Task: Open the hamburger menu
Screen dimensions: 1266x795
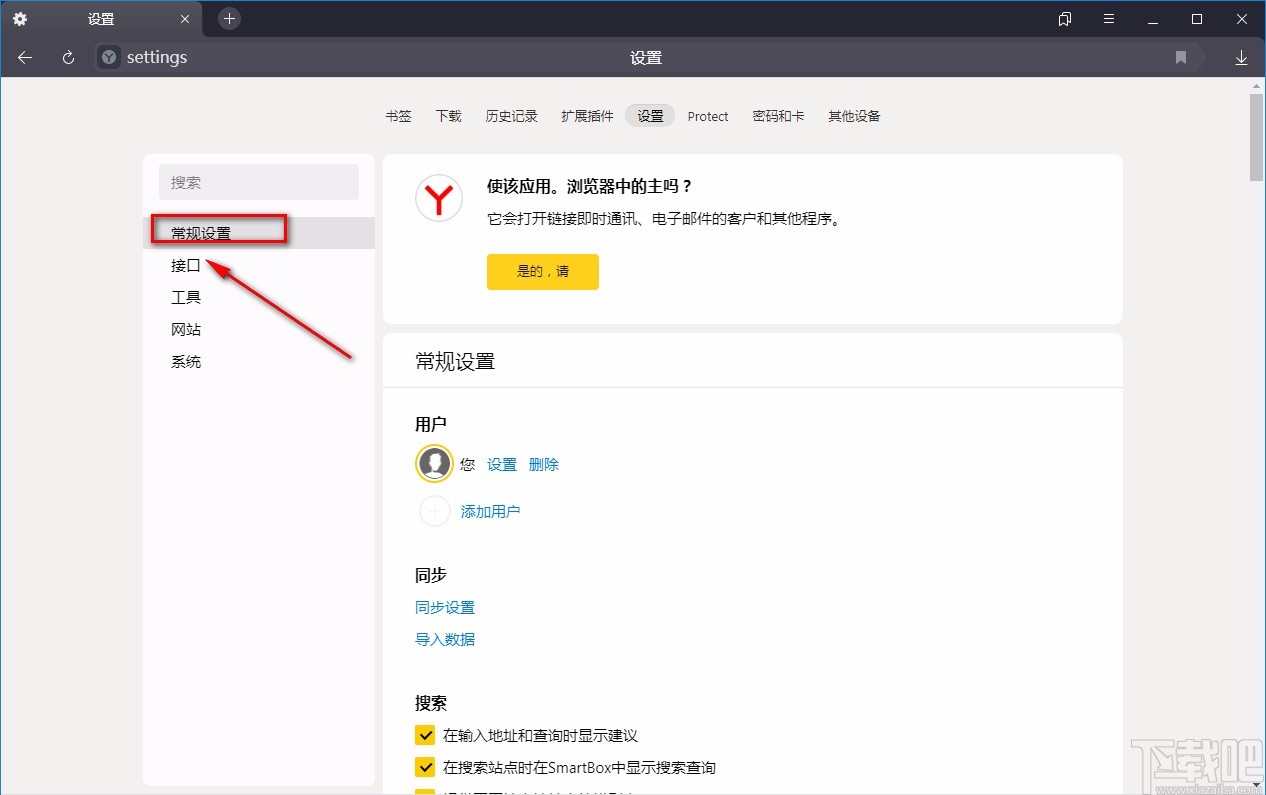Action: 1108,19
